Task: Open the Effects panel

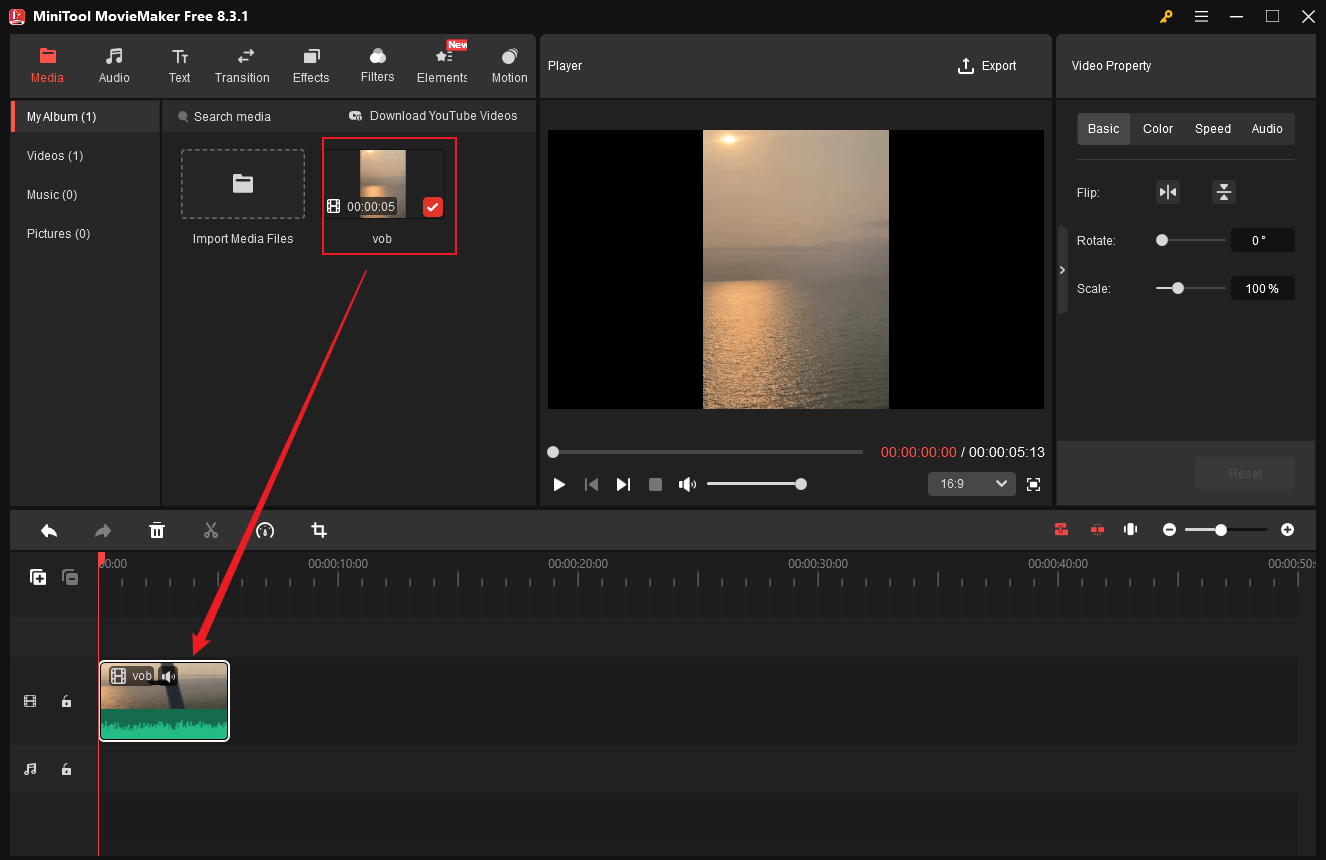Action: pos(310,65)
